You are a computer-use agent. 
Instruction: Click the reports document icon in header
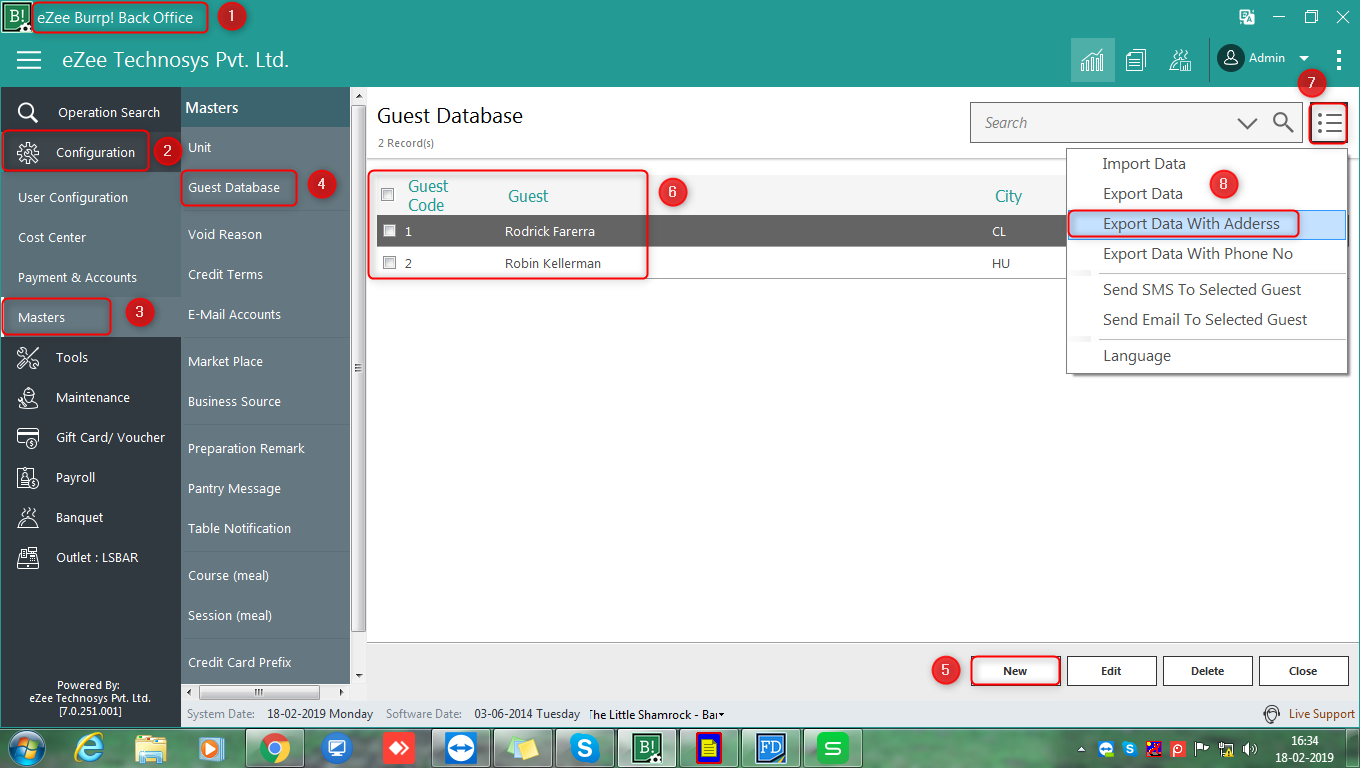tap(1135, 60)
